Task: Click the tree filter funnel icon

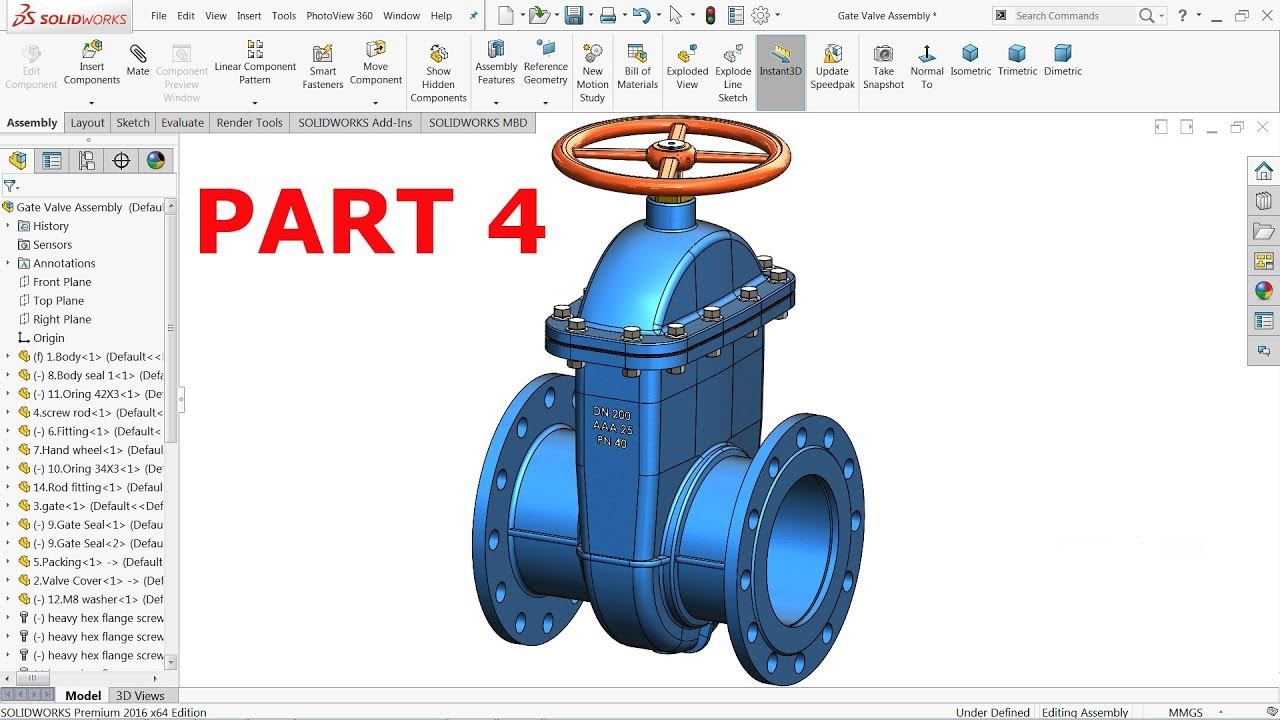Action: [x=9, y=186]
